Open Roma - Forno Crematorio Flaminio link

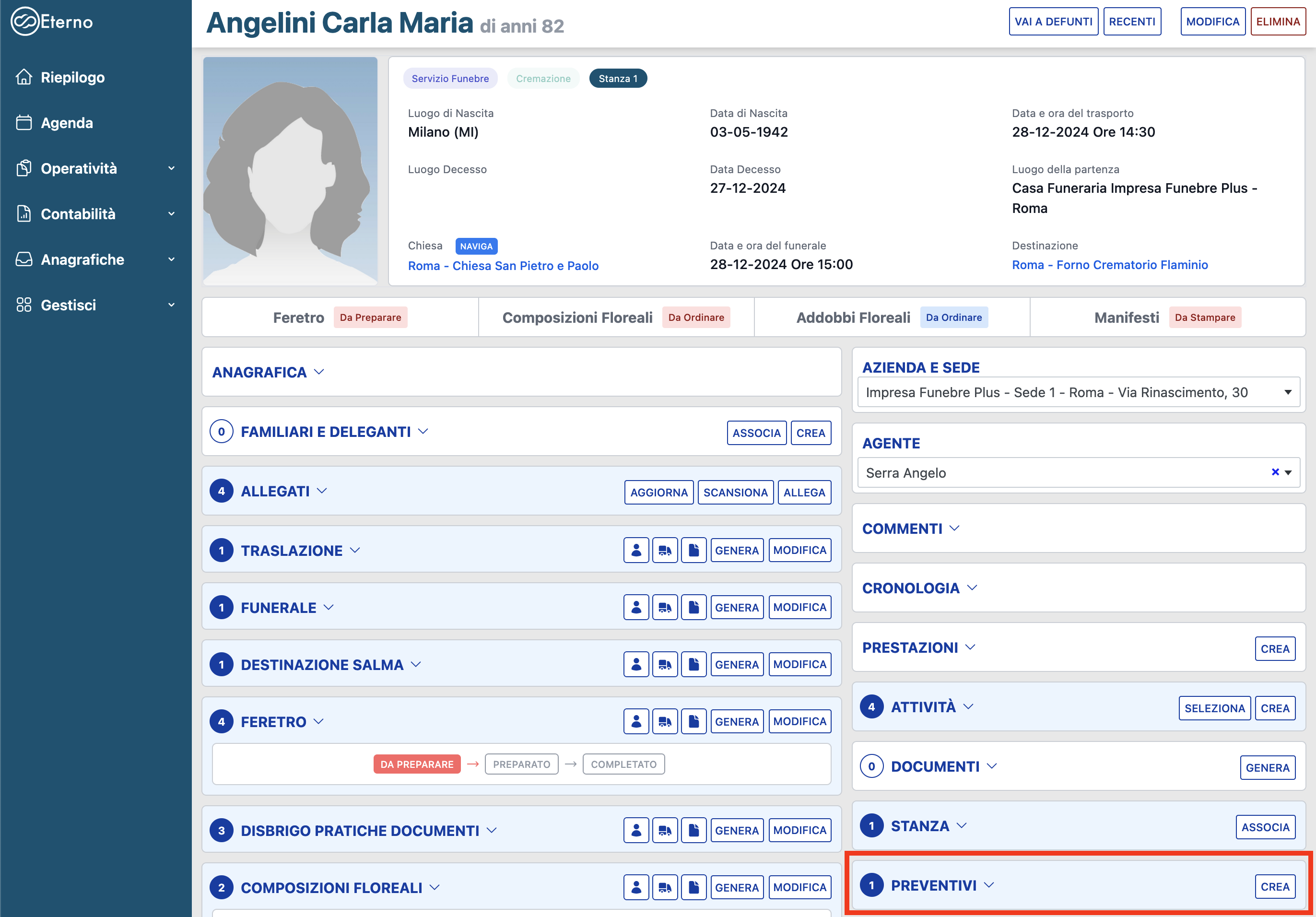(x=1109, y=265)
